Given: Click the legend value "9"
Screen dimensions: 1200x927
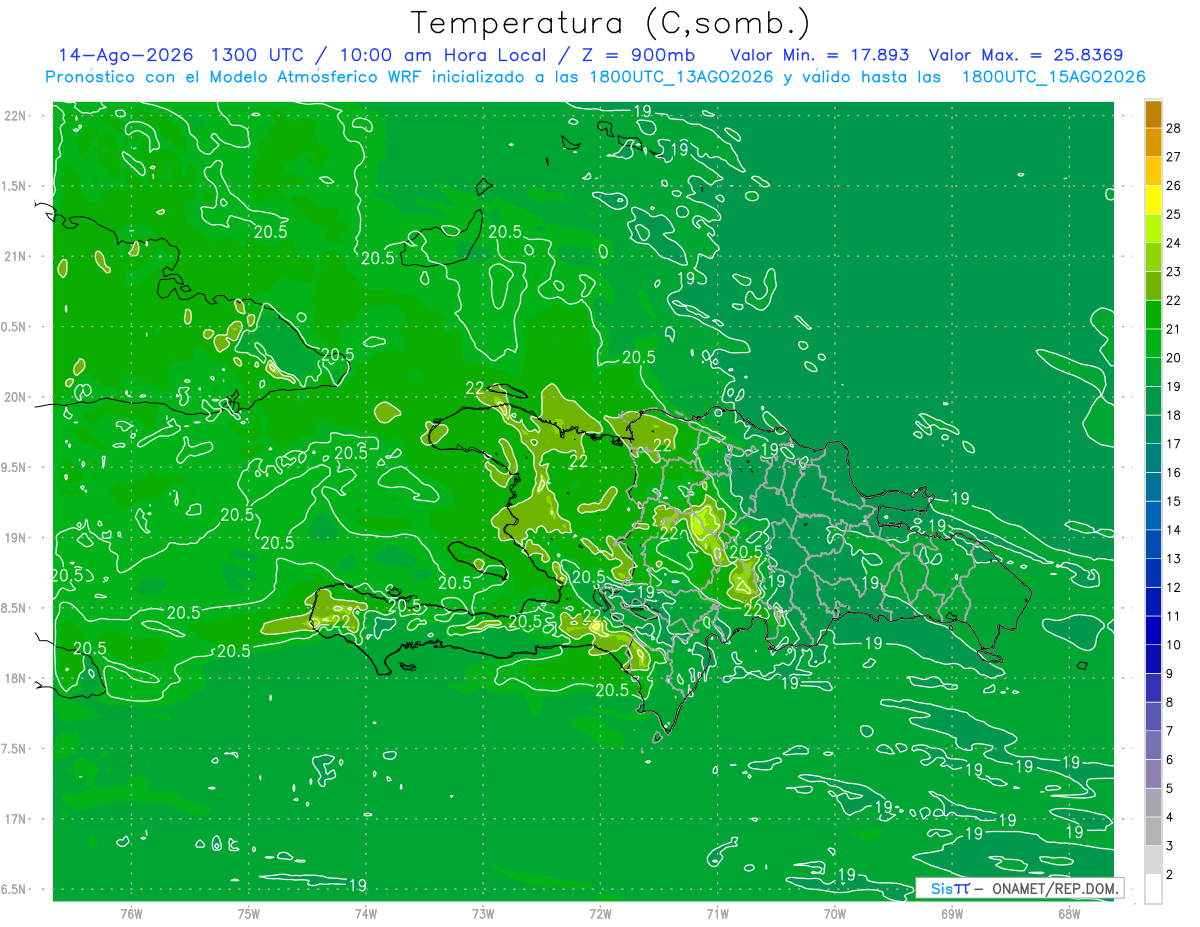Looking at the screenshot, I should (1170, 673).
